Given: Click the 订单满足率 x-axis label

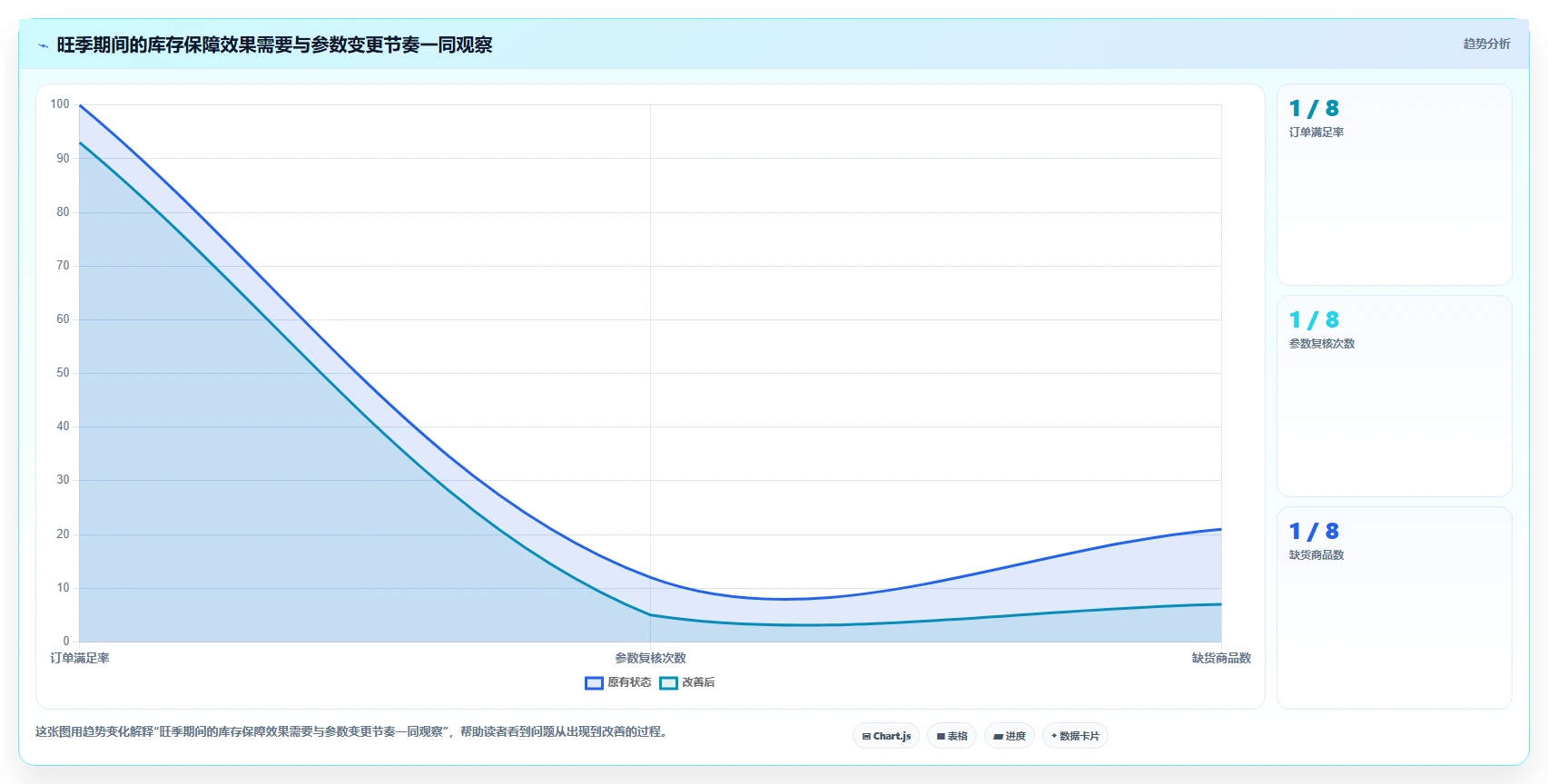Looking at the screenshot, I should coord(80,658).
